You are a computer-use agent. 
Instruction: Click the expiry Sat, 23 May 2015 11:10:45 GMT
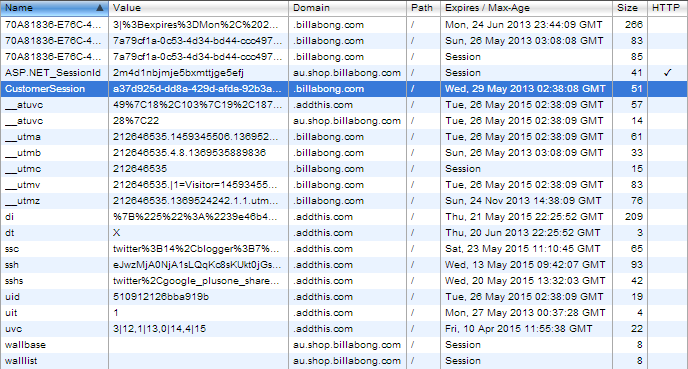[x=523, y=249]
